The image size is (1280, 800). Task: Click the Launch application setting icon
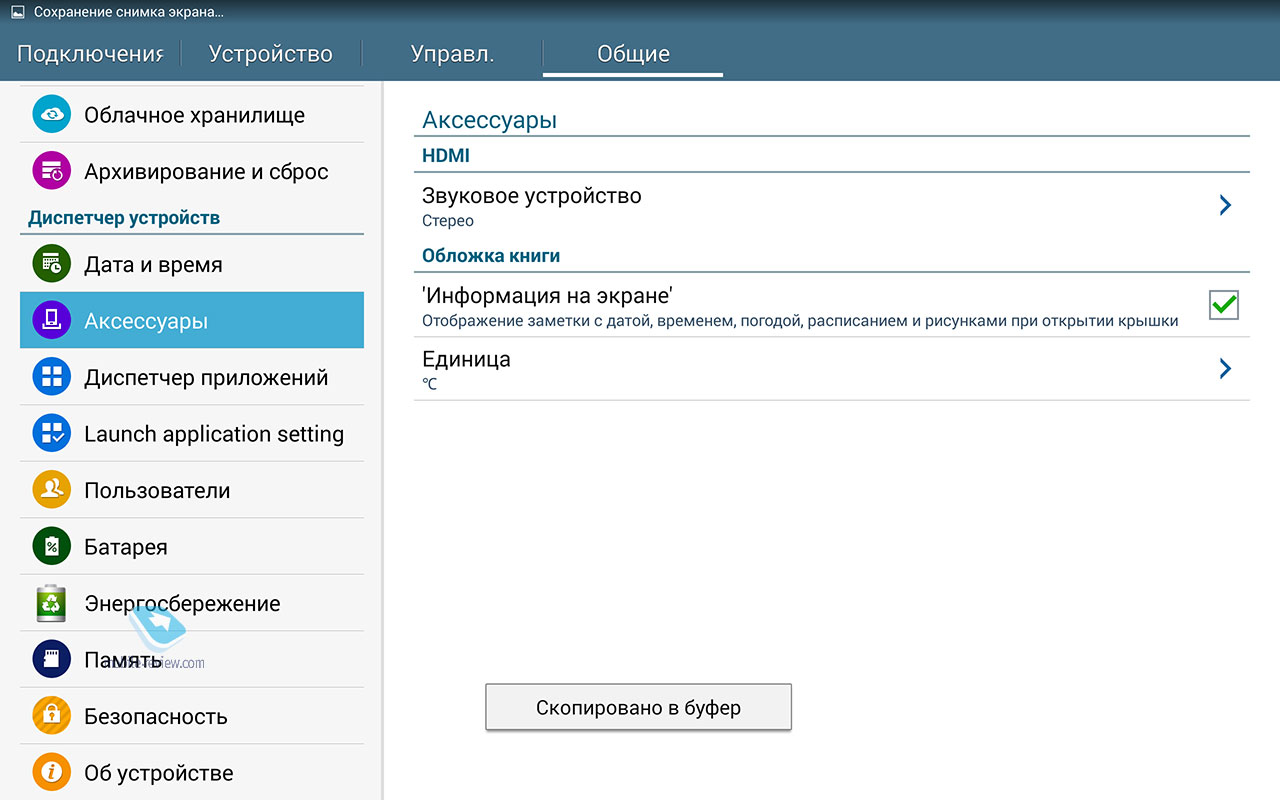(51, 434)
